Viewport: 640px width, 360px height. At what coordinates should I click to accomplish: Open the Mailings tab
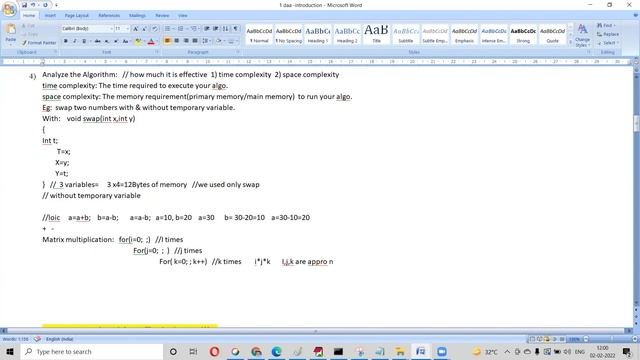coord(137,16)
